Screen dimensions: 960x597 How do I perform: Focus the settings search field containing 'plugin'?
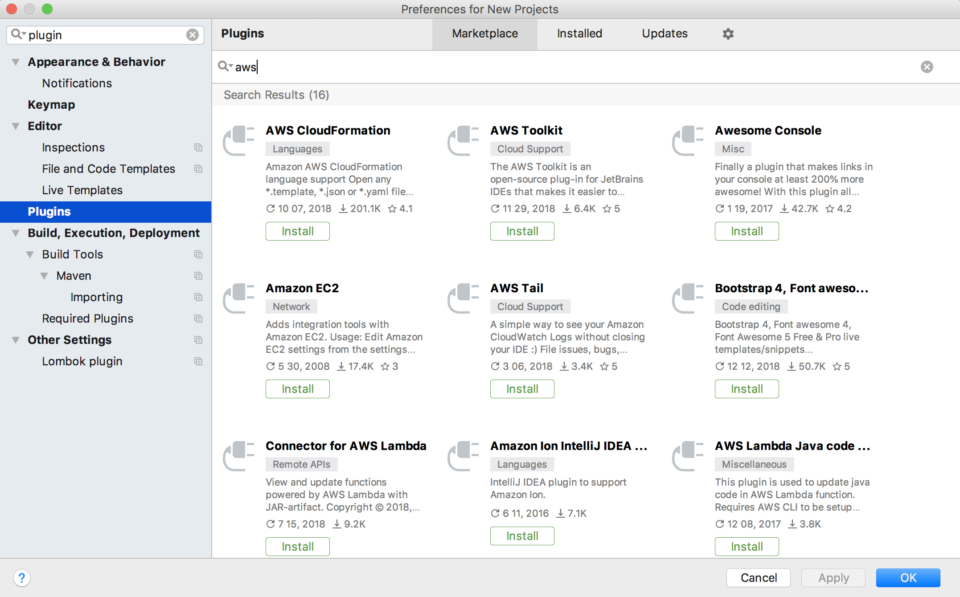[105, 35]
